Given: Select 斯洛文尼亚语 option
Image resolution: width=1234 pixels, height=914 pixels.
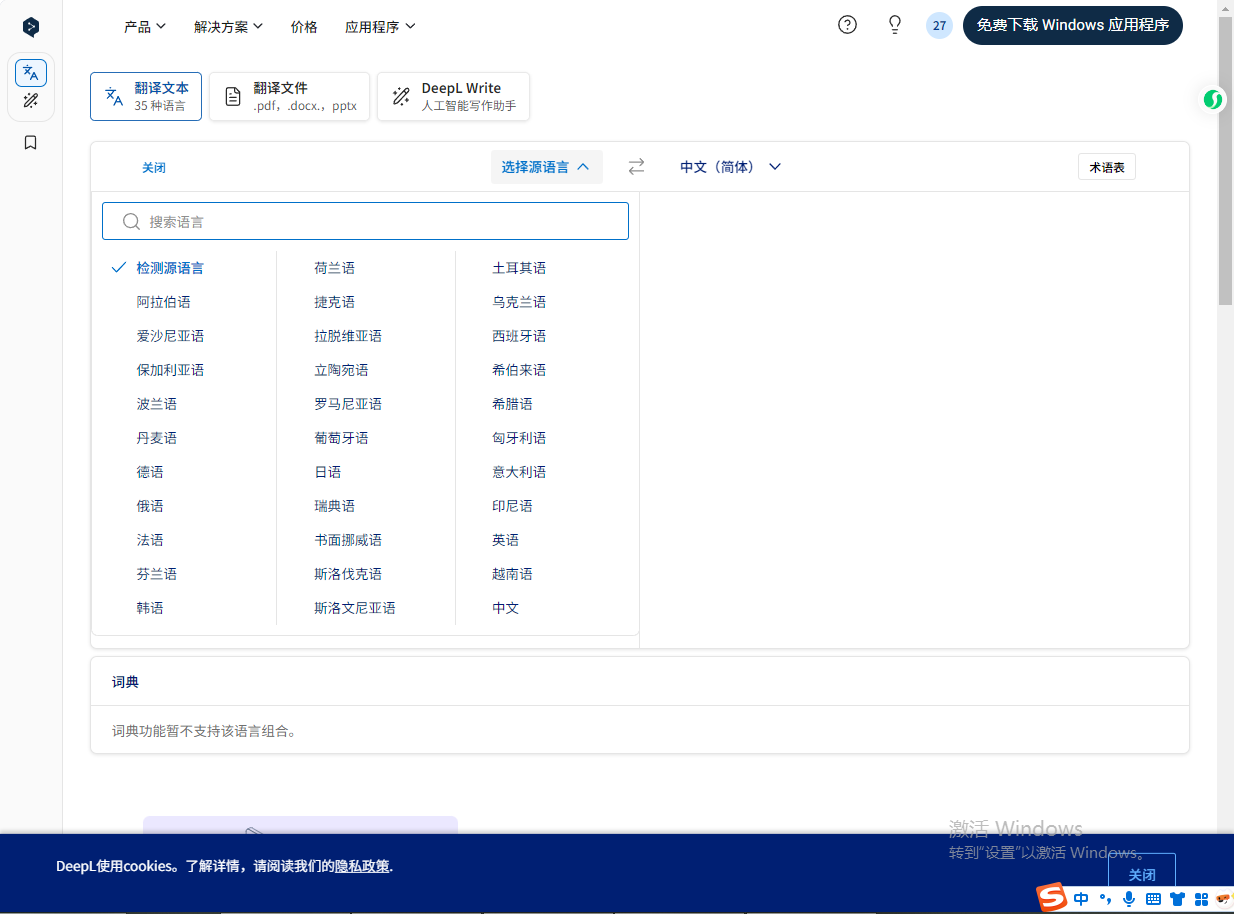Looking at the screenshot, I should click(355, 608).
